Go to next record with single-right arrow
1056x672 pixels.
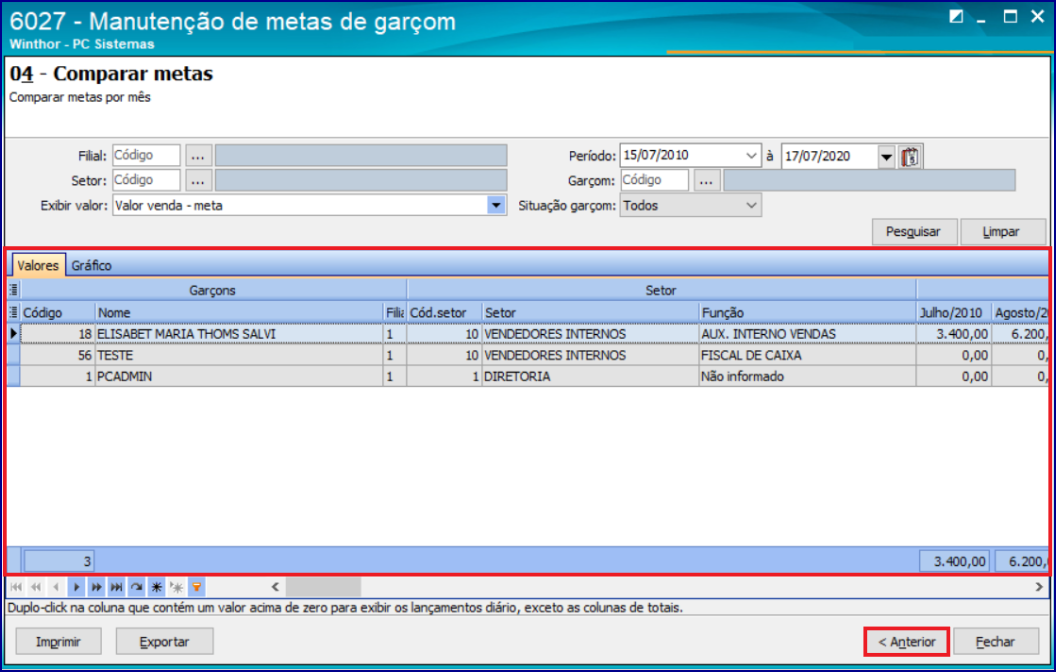click(76, 587)
